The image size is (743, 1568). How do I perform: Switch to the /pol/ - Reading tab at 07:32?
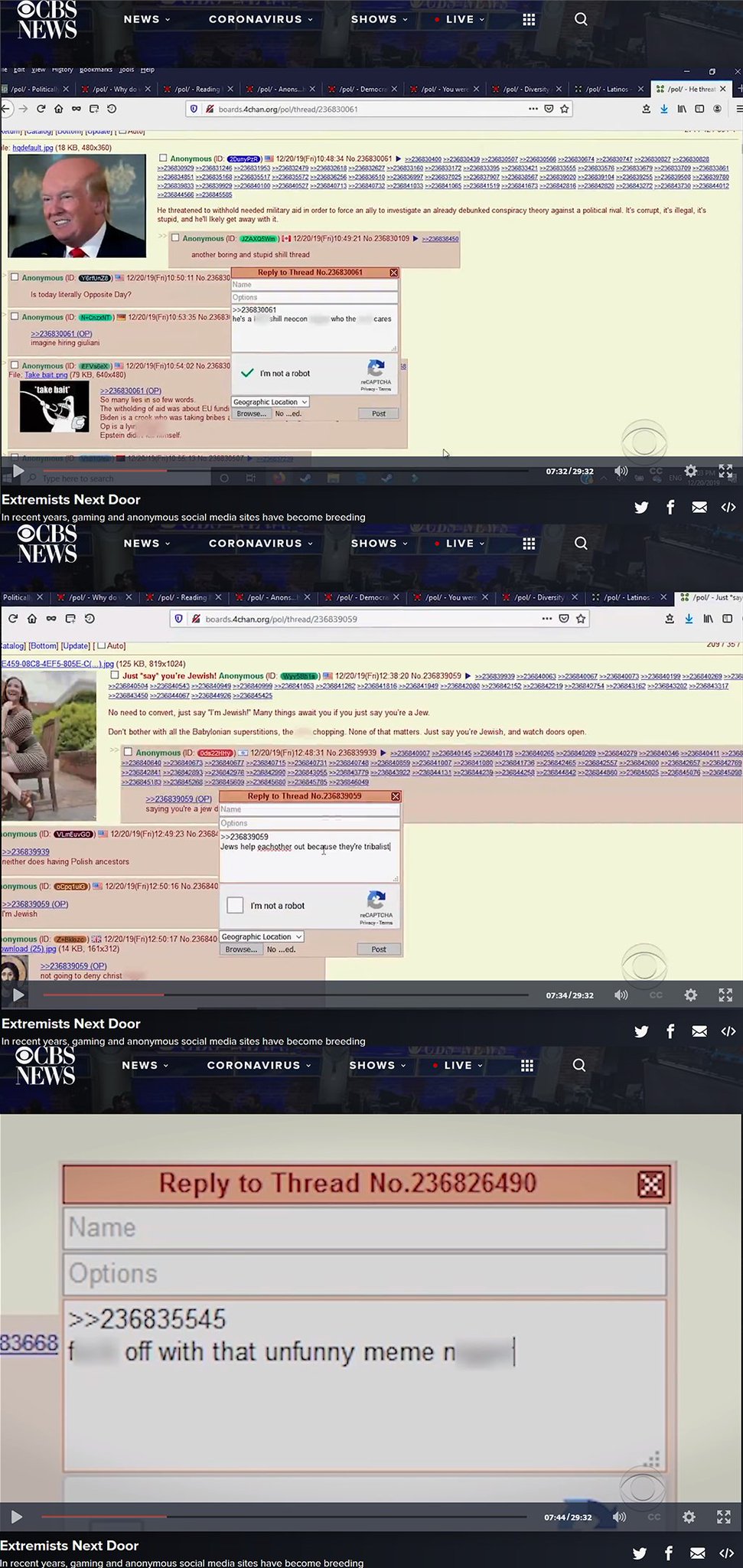197,89
